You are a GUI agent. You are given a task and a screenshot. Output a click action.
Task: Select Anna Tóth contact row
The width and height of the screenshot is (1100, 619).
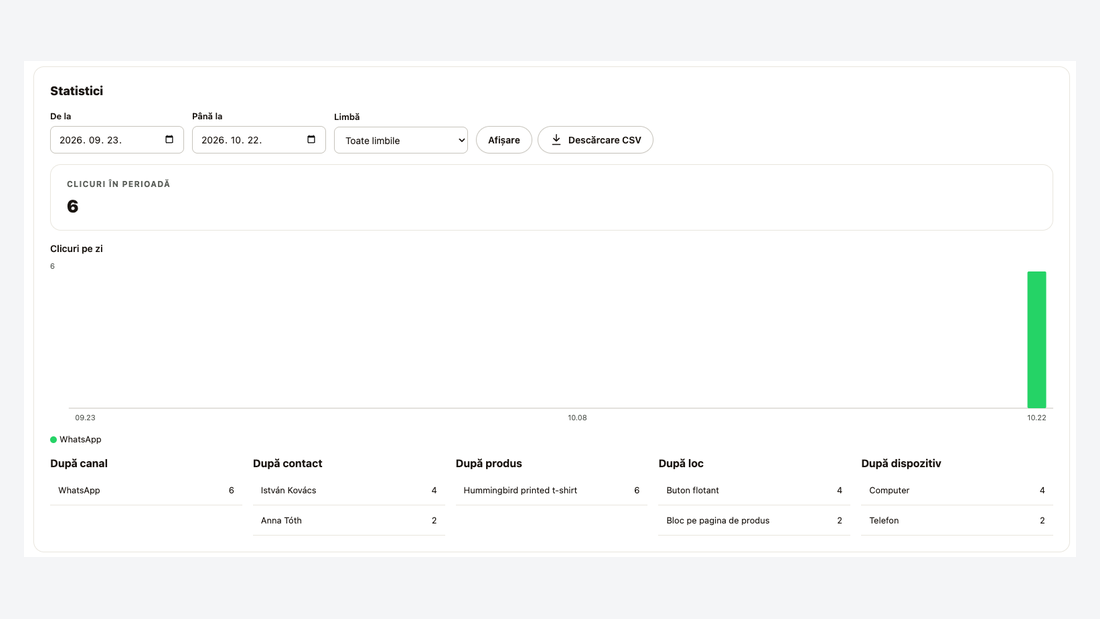tap(349, 521)
